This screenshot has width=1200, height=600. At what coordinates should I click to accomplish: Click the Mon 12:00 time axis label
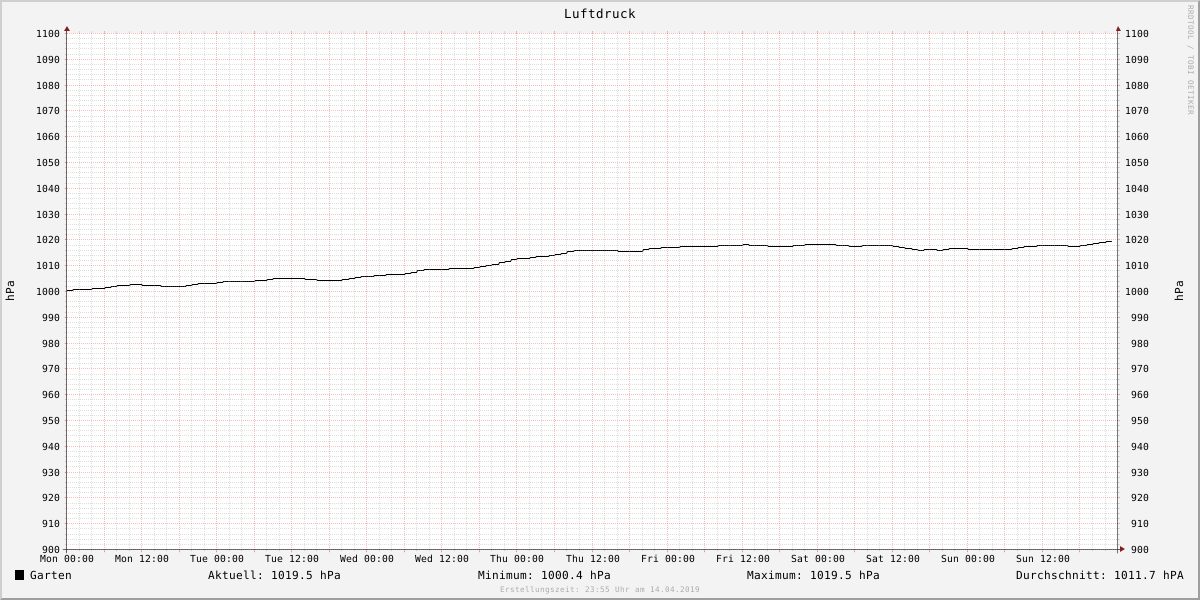[x=142, y=559]
